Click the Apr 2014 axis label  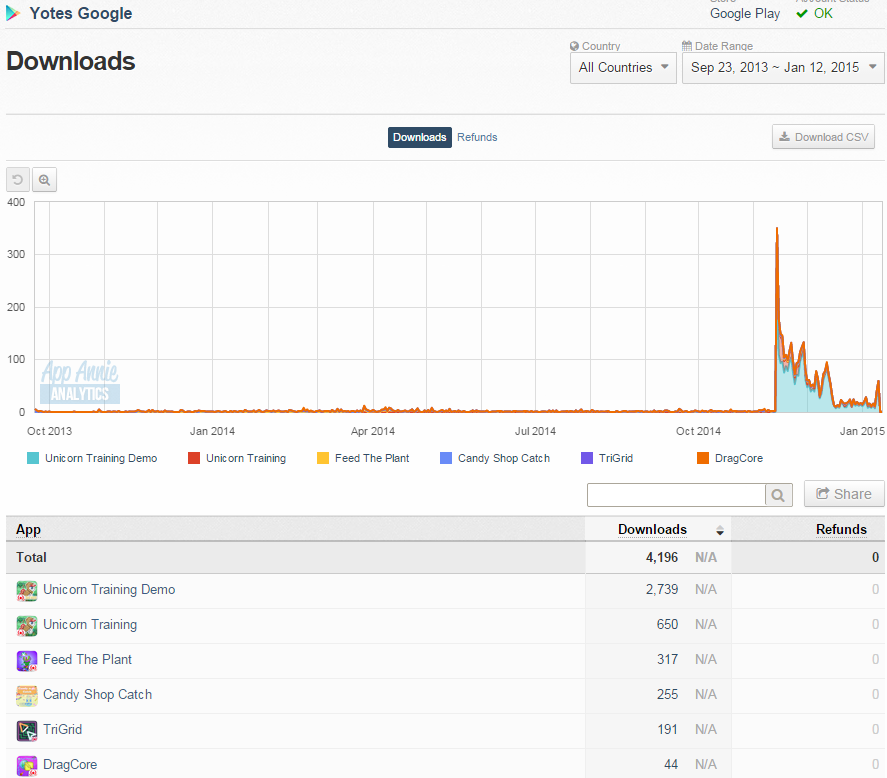tap(373, 432)
